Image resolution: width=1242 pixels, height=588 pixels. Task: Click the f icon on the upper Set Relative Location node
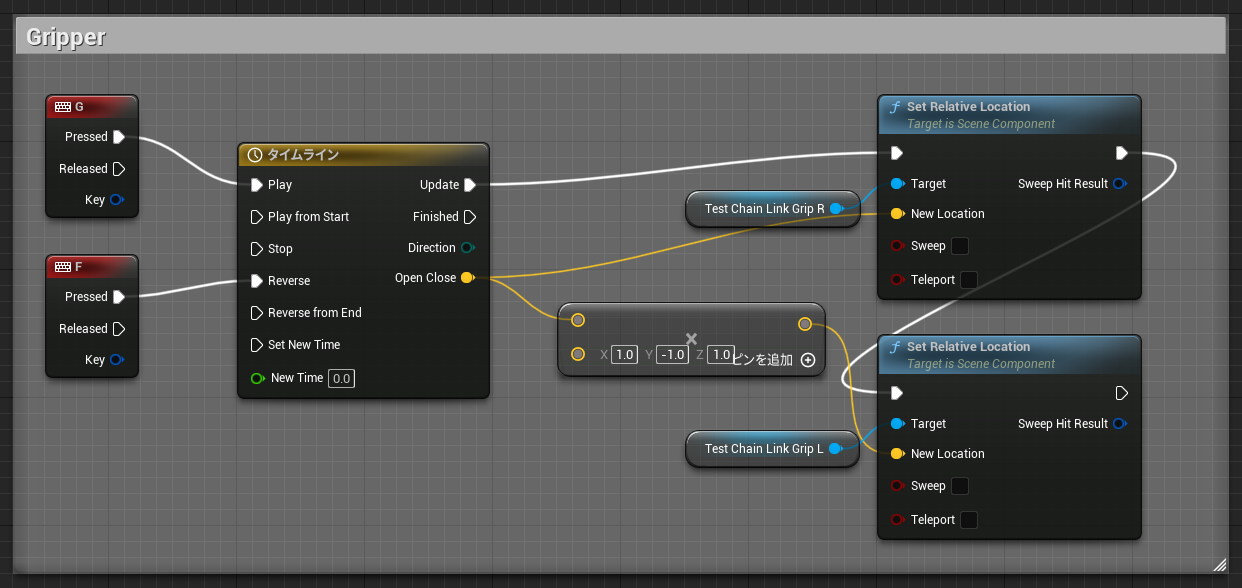pyautogui.click(x=894, y=106)
